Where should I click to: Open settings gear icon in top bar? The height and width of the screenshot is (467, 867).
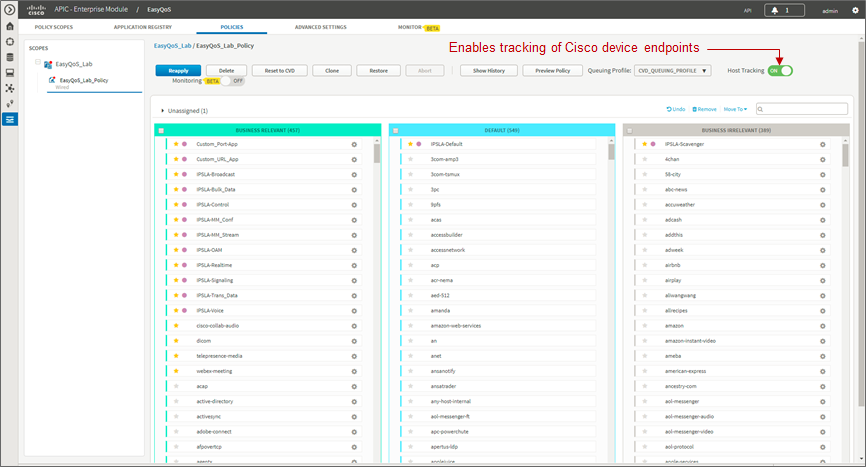(x=855, y=11)
